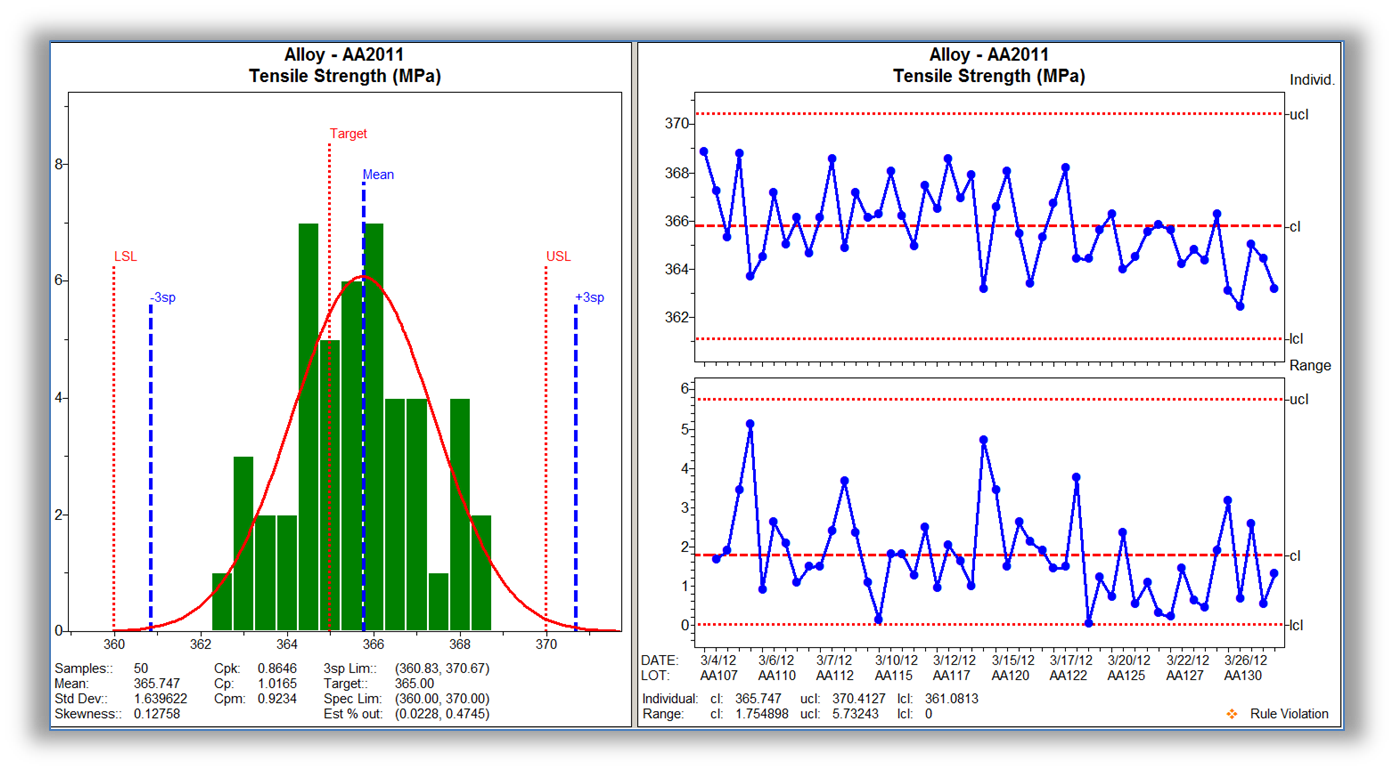Click the AA130 lot label
The width and height of the screenshot is (1394, 771).
pos(1244,676)
